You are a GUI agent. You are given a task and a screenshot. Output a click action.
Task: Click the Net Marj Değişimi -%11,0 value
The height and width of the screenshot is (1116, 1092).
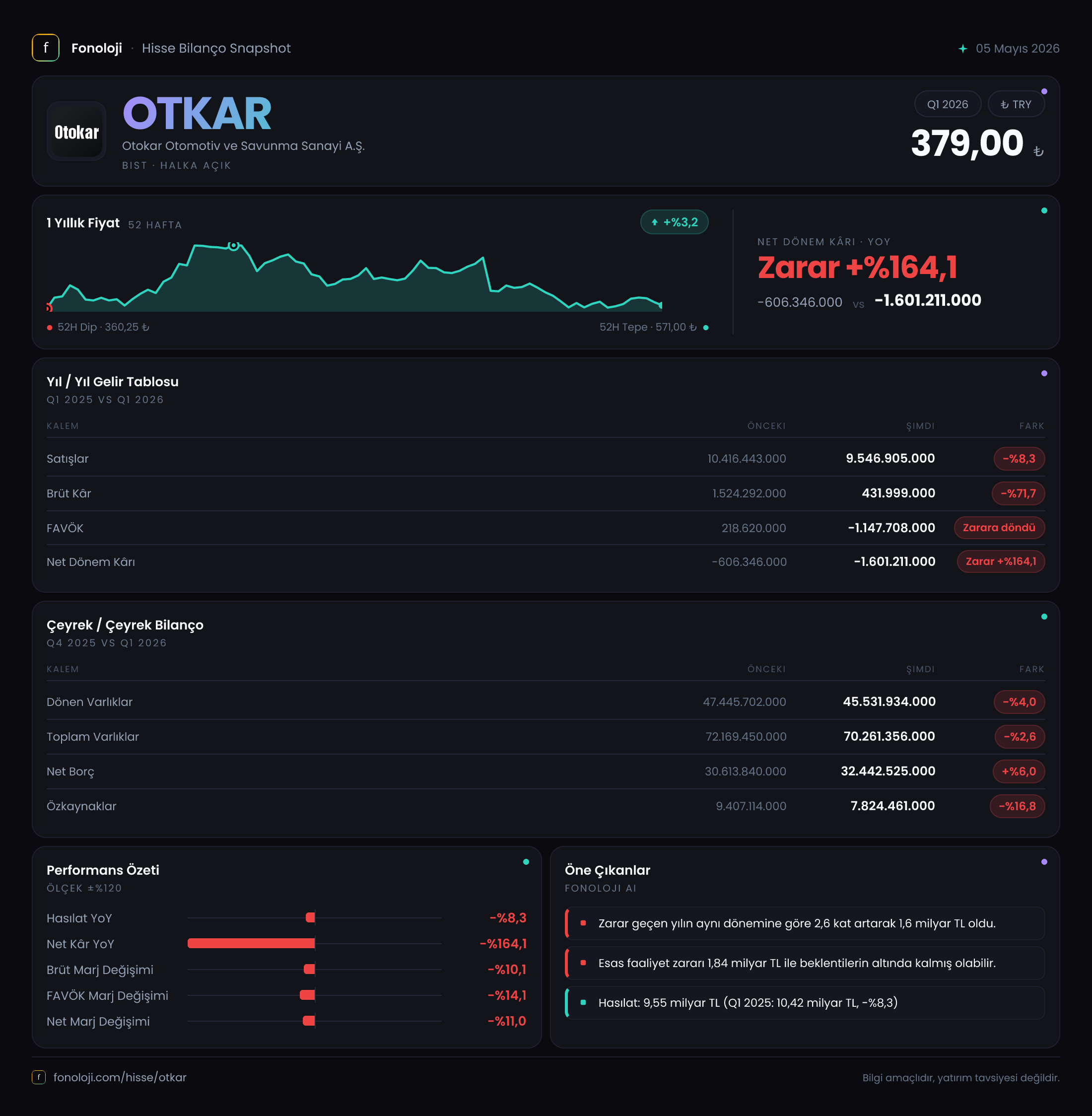(507, 1021)
